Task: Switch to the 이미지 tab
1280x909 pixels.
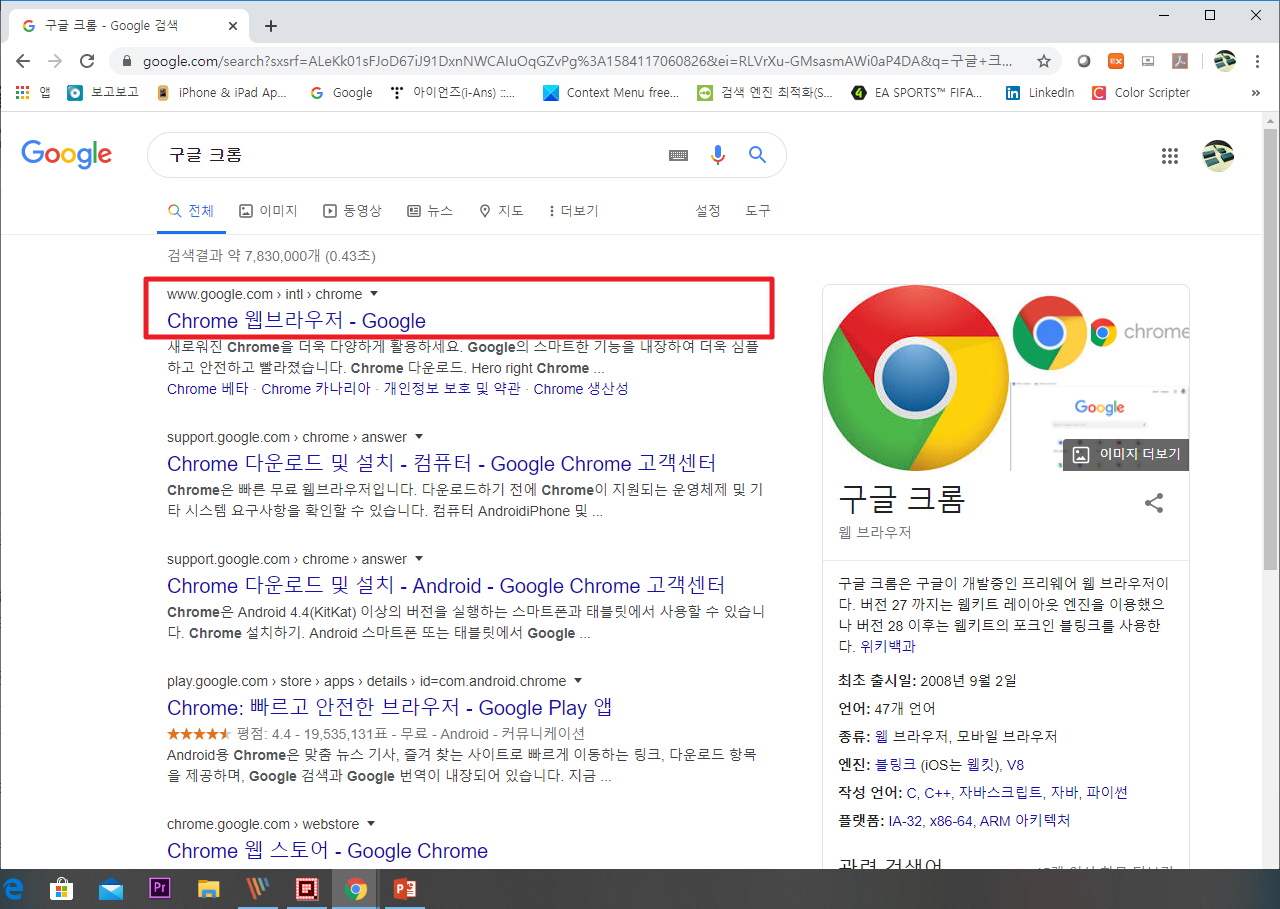Action: [x=268, y=211]
